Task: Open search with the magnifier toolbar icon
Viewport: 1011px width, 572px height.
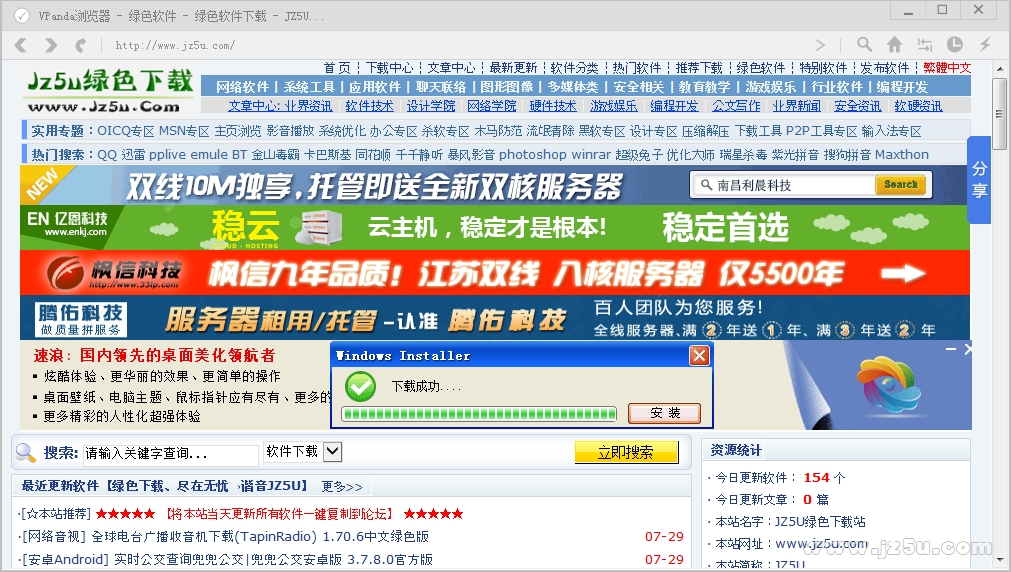Action: [864, 44]
